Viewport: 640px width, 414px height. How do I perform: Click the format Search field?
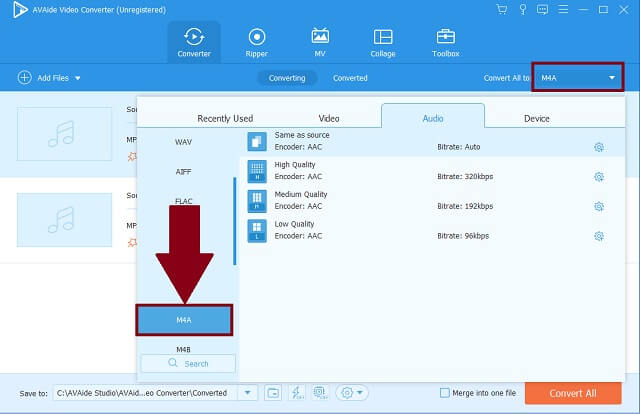tap(188, 363)
